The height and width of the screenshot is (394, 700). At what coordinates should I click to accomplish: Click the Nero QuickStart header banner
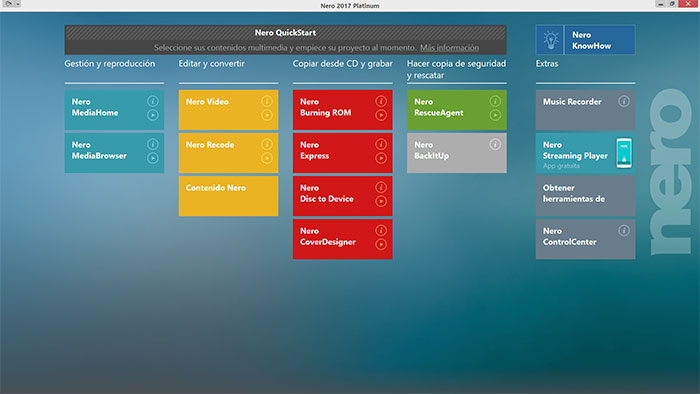[x=285, y=40]
